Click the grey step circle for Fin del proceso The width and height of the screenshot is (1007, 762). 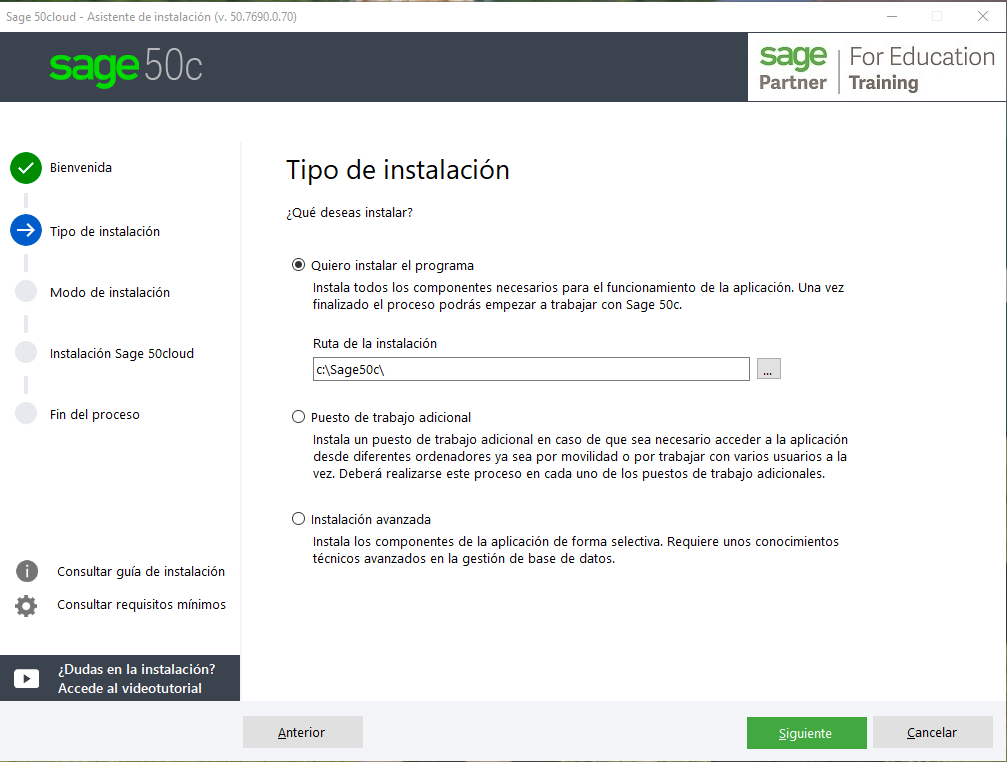tap(26, 413)
